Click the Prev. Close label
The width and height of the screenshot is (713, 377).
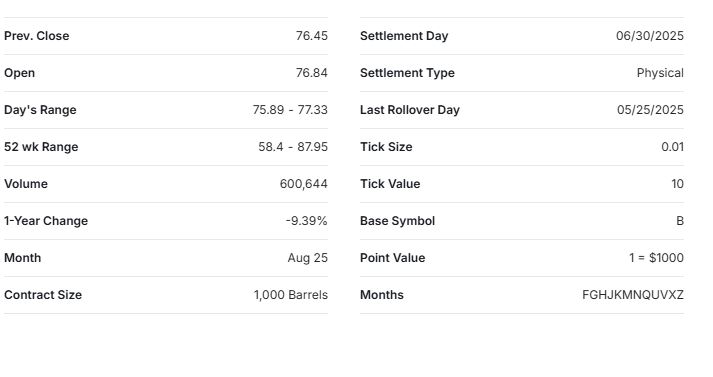(37, 36)
